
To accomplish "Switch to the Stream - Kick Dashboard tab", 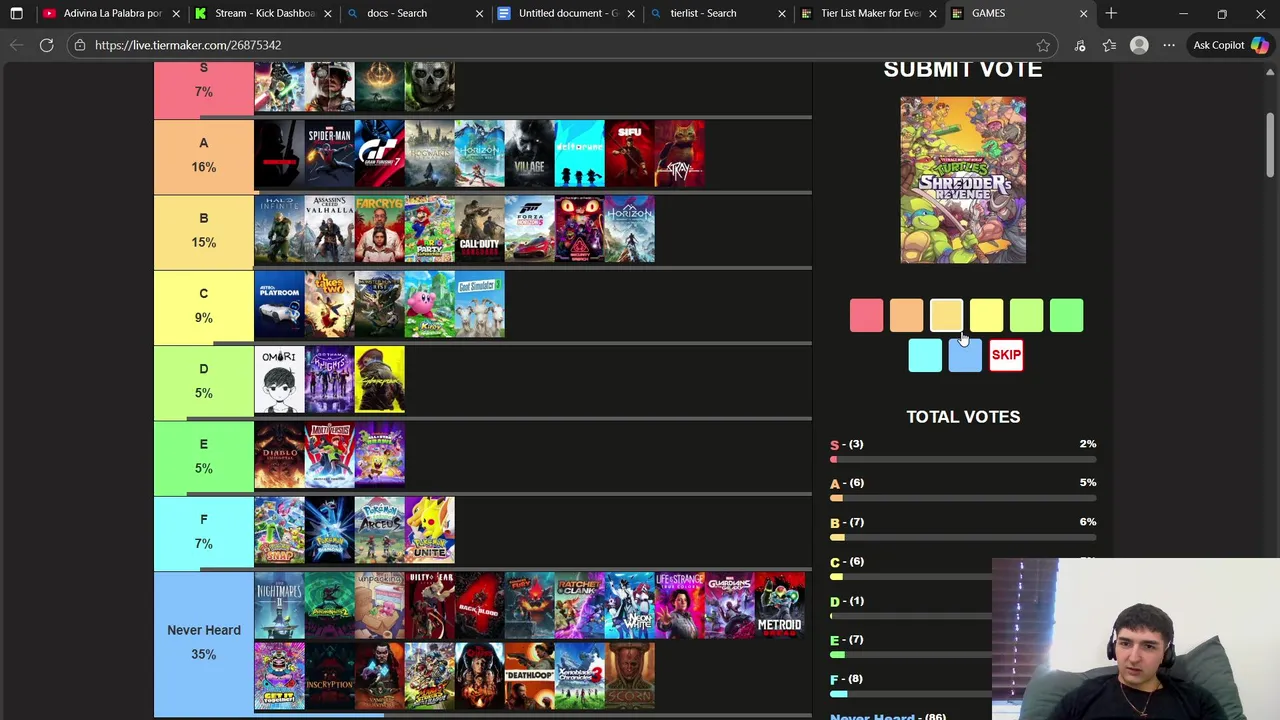I will tap(264, 13).
